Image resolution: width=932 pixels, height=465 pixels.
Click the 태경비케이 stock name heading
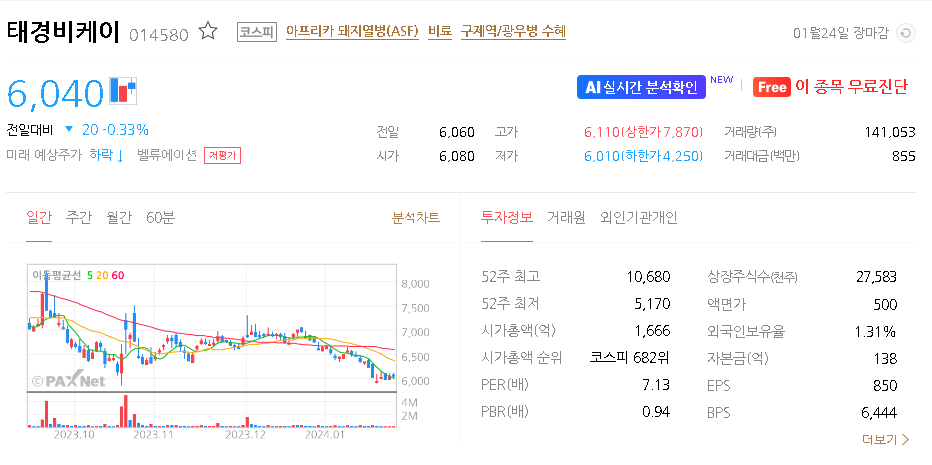(x=64, y=32)
